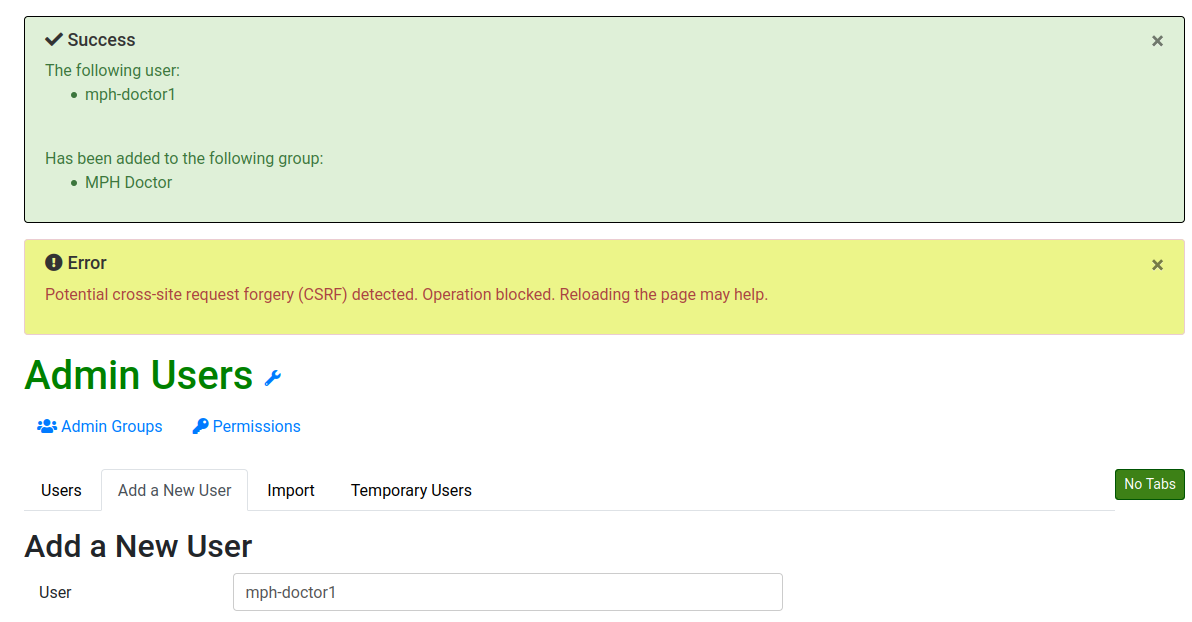Click the Error exclamation circle icon
Screen dimensions: 1192x622
pos(53,262)
